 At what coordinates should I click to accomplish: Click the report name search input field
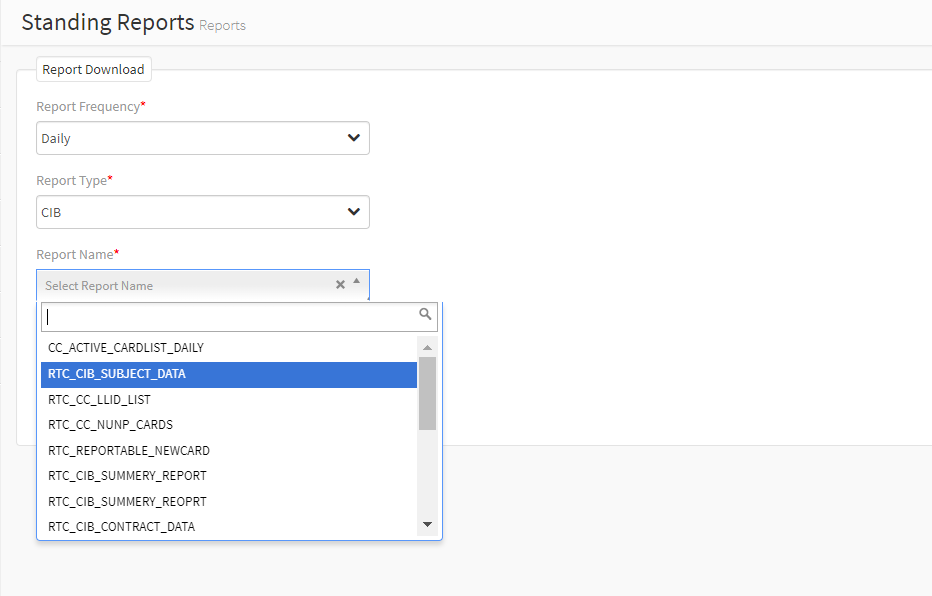240,317
